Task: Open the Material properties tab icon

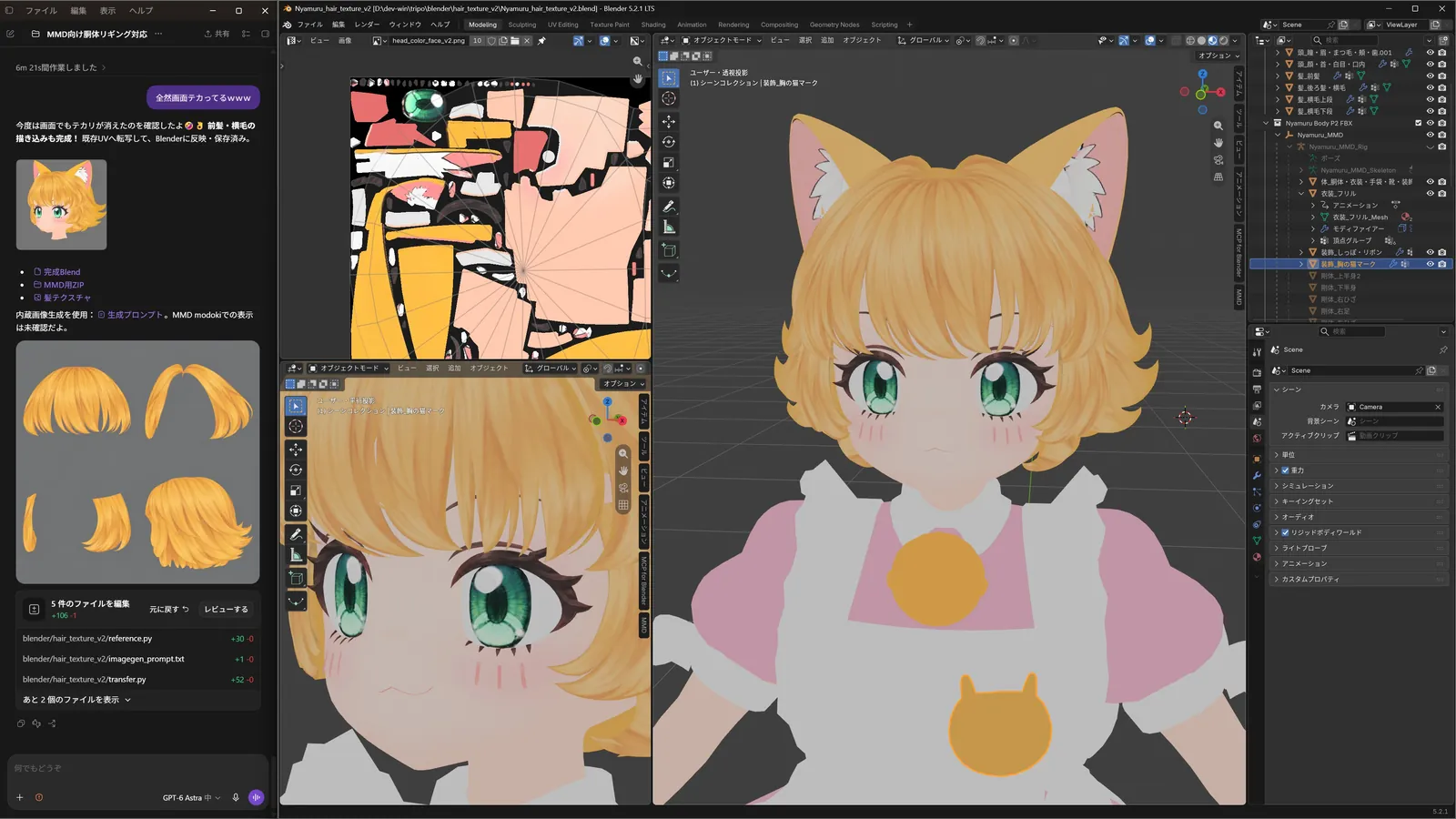Action: pyautogui.click(x=1257, y=557)
